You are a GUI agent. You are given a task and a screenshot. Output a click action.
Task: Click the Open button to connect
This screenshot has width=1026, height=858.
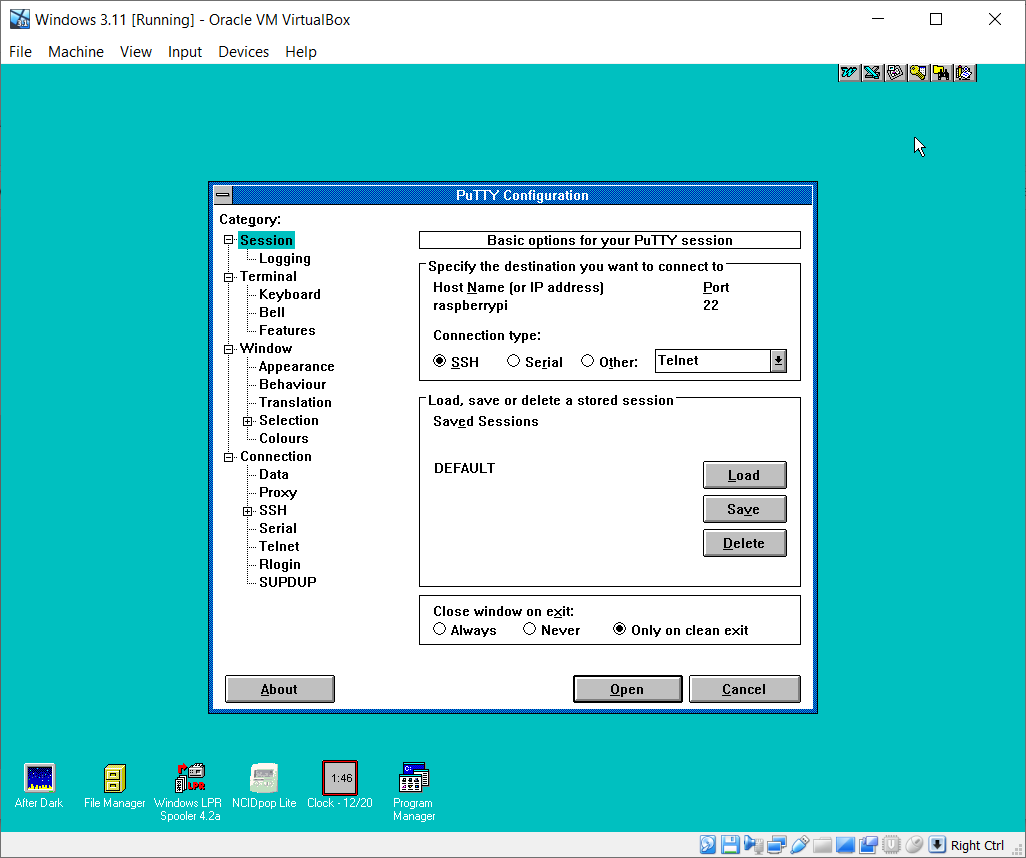pyautogui.click(x=628, y=689)
